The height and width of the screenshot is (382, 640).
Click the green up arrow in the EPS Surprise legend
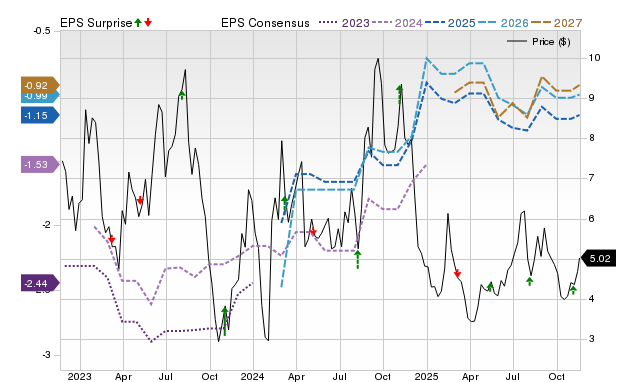(x=138, y=22)
